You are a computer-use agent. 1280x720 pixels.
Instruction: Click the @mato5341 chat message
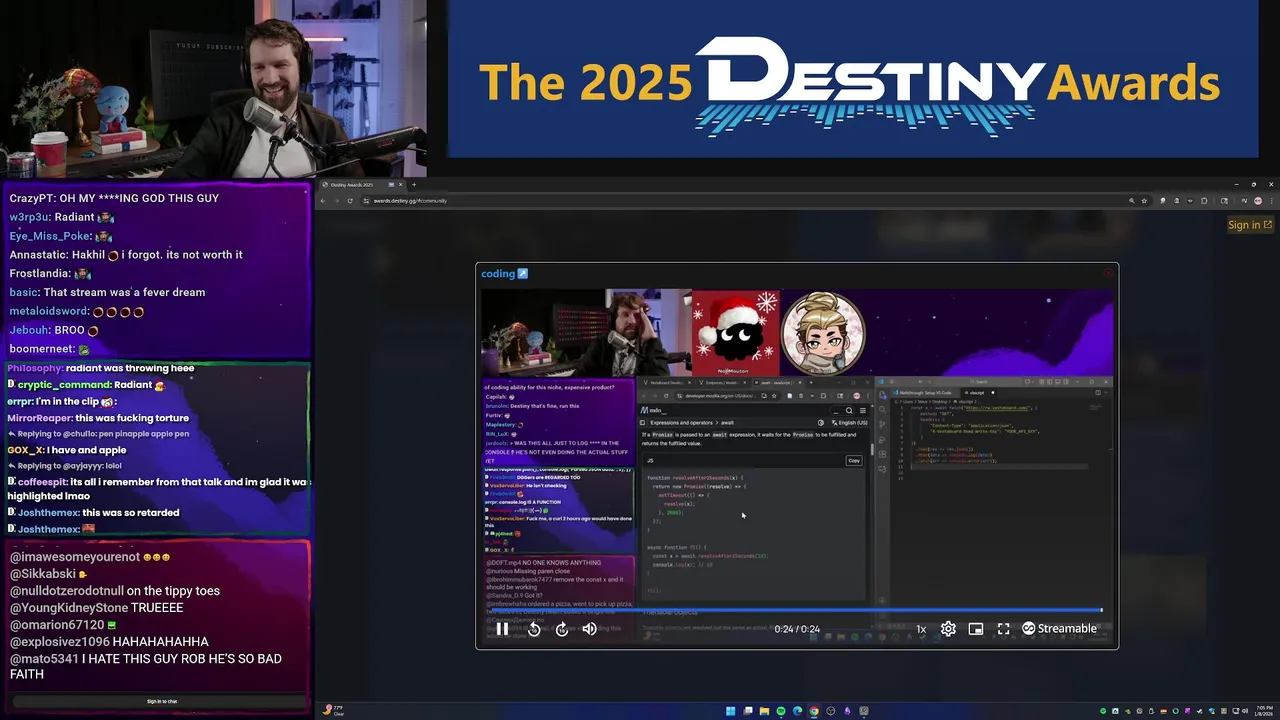click(146, 666)
